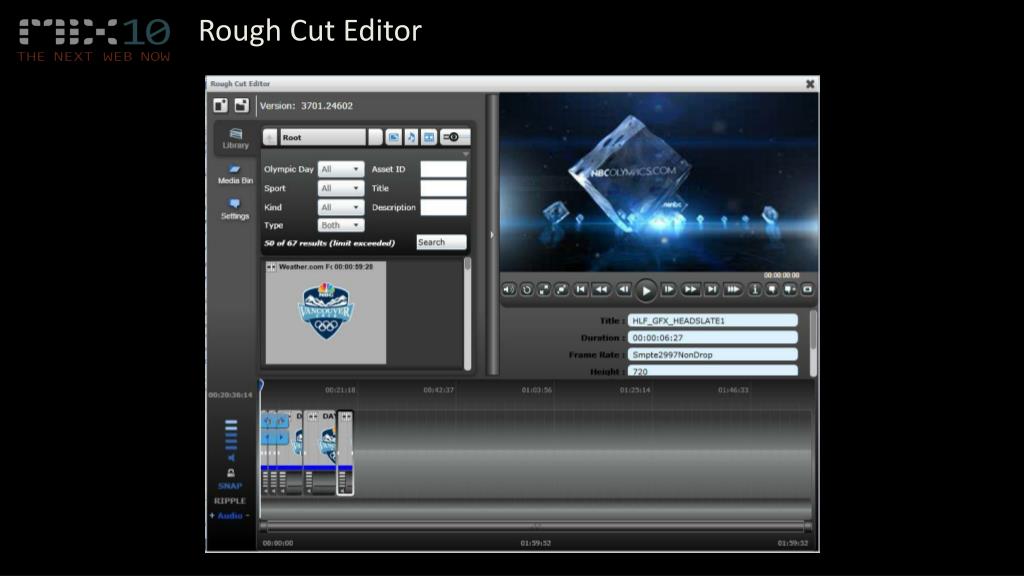Skip to the clip end

pyautogui.click(x=712, y=289)
